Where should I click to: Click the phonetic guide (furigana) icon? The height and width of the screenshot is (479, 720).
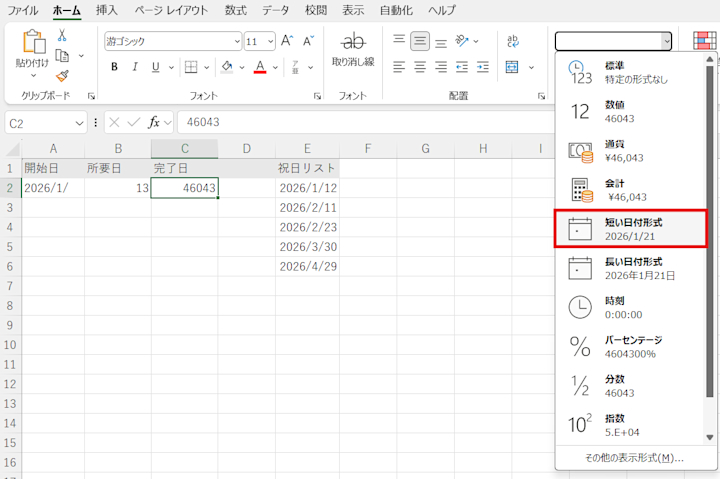pyautogui.click(x=295, y=67)
